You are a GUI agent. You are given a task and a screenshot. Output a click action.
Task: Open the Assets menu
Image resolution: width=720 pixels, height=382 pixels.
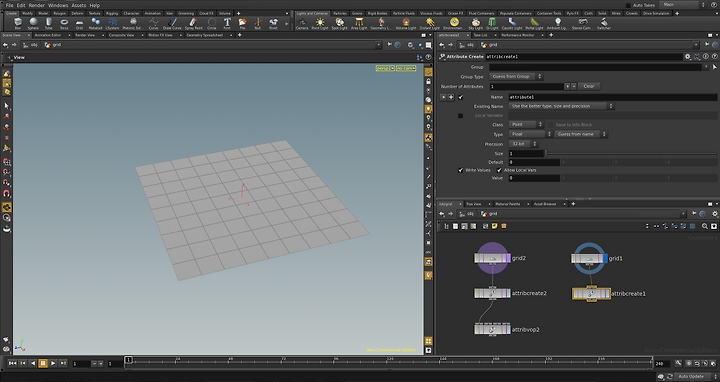point(79,5)
